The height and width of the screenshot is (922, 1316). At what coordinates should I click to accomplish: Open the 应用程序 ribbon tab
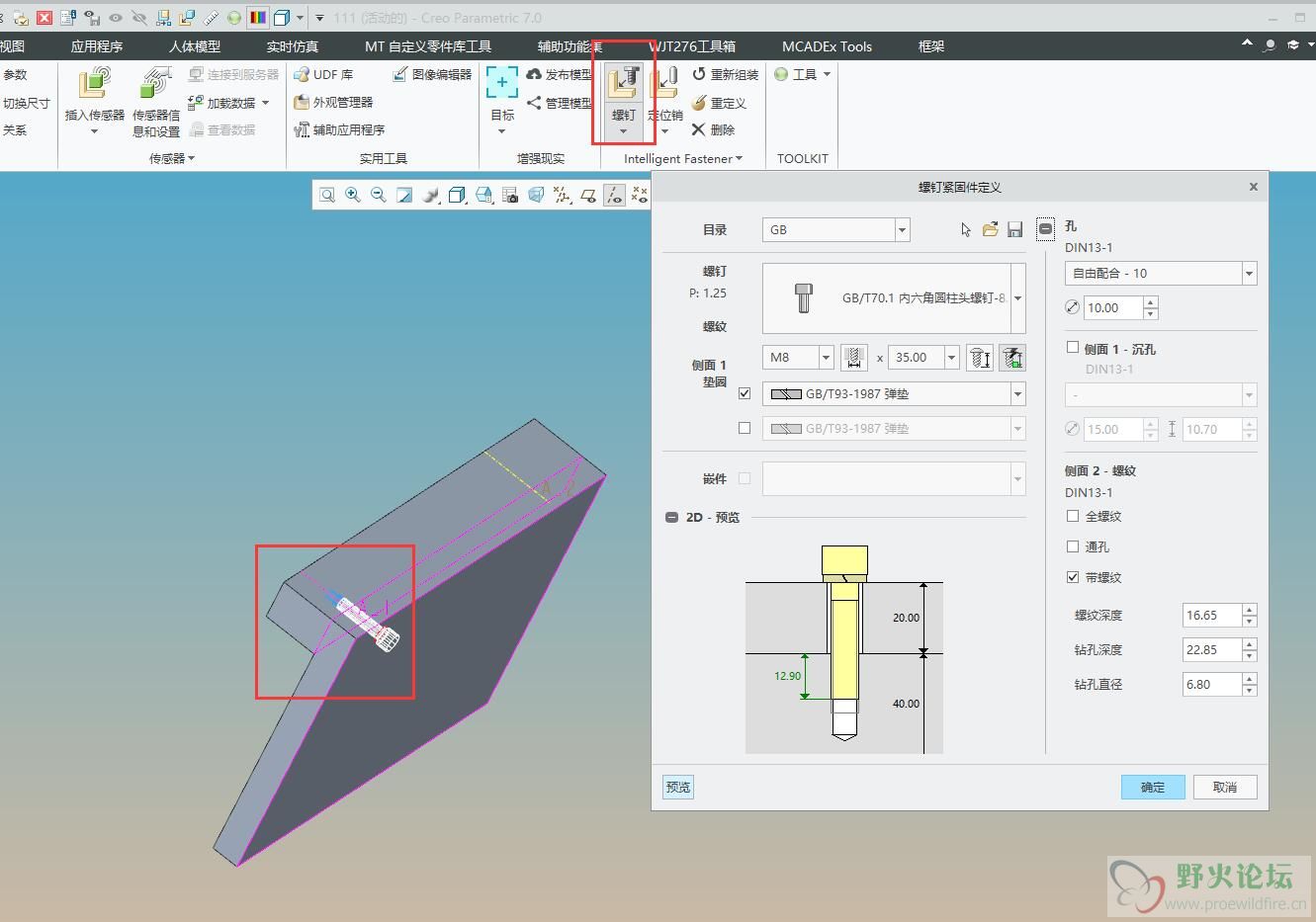click(x=97, y=46)
